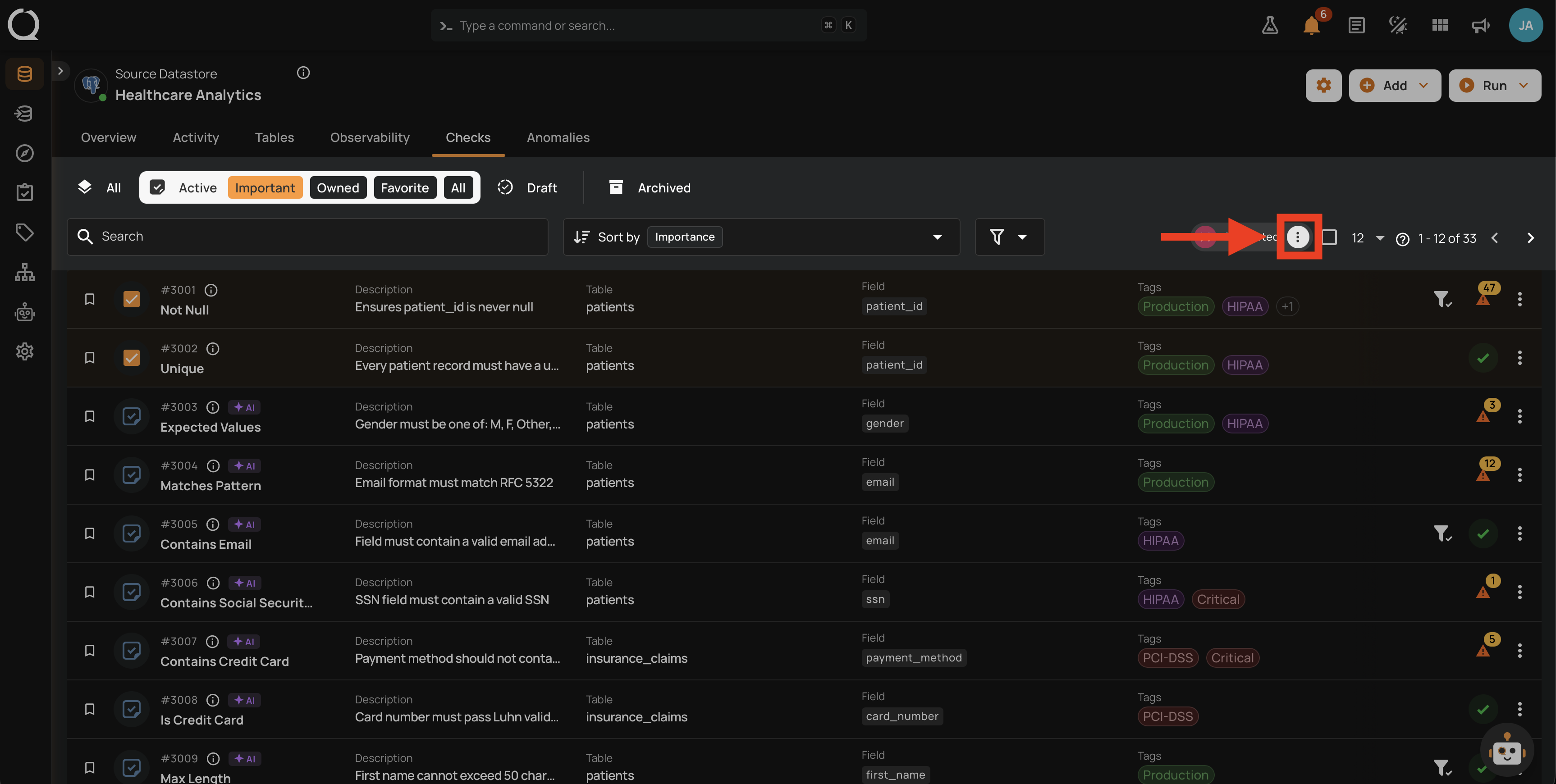Click info icon next to Source Datastore
The image size is (1556, 784).
pos(303,73)
